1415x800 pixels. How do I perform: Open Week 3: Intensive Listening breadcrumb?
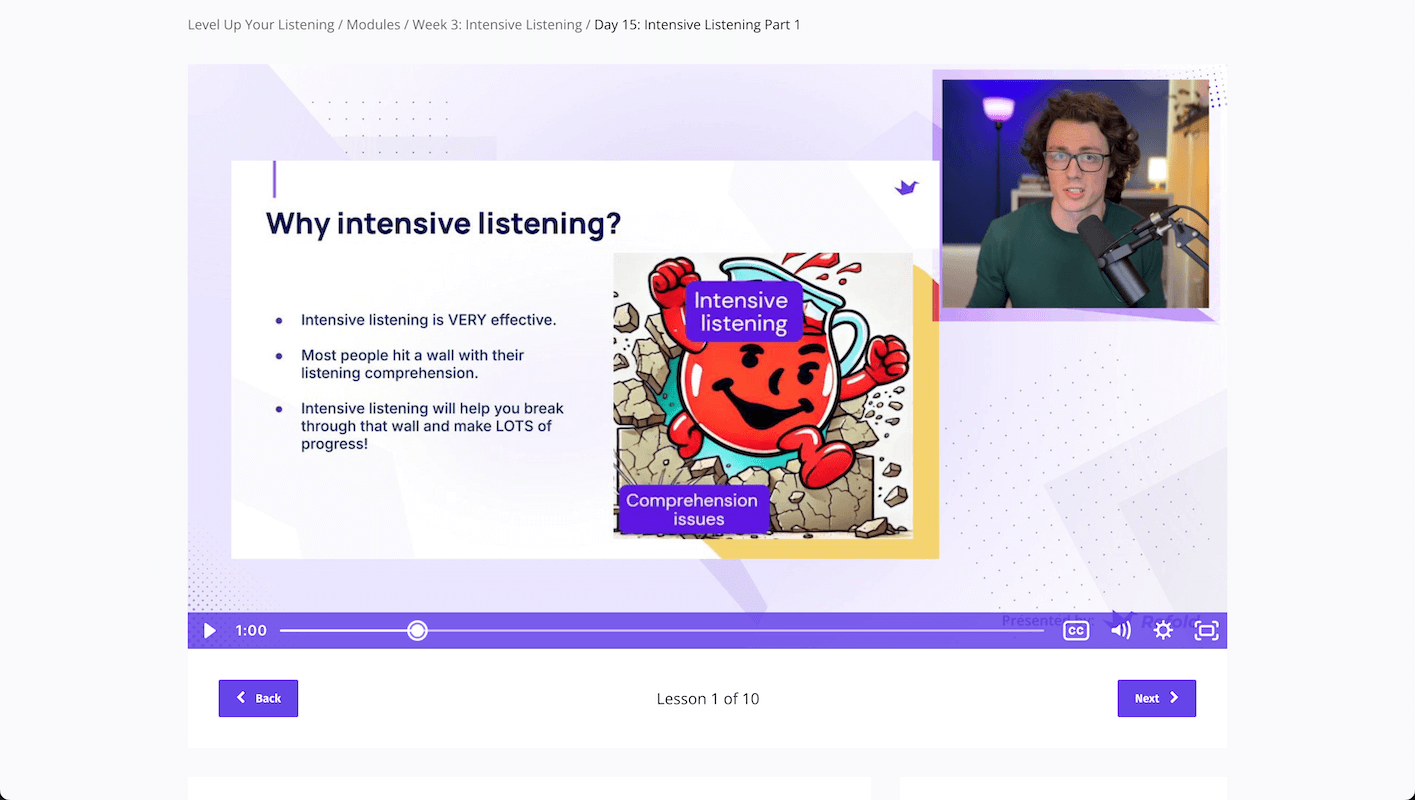tap(497, 24)
